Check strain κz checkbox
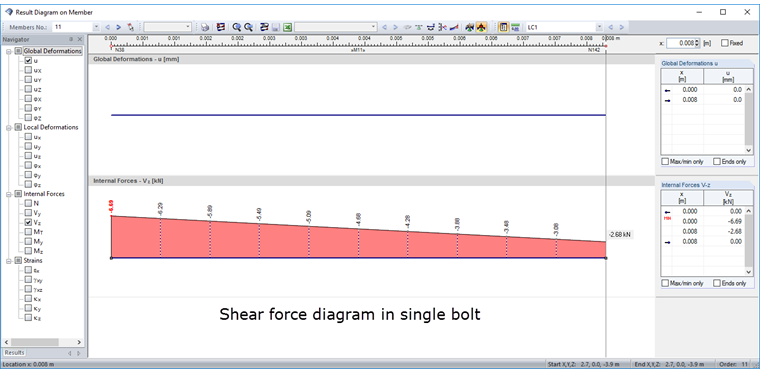The height and width of the screenshot is (374, 760). [x=28, y=318]
